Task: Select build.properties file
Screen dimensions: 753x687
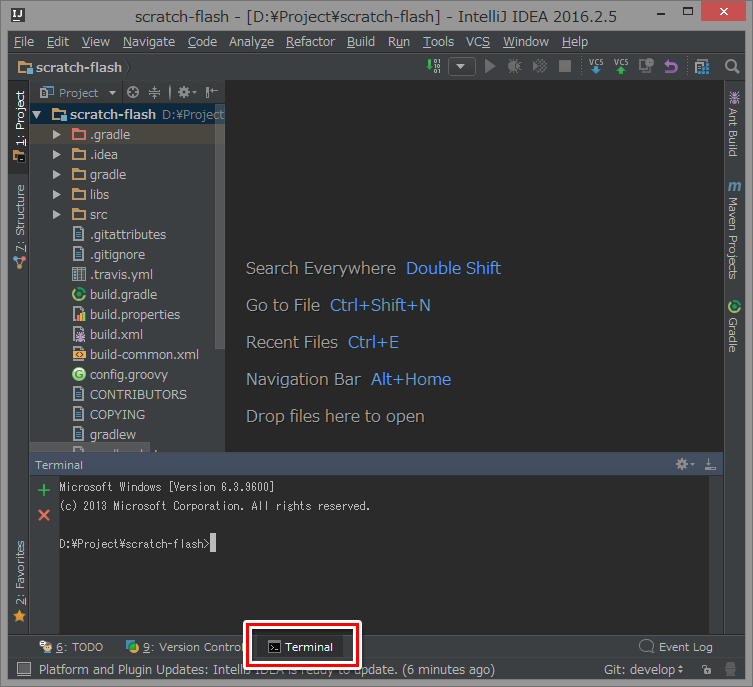Action: tap(126, 314)
